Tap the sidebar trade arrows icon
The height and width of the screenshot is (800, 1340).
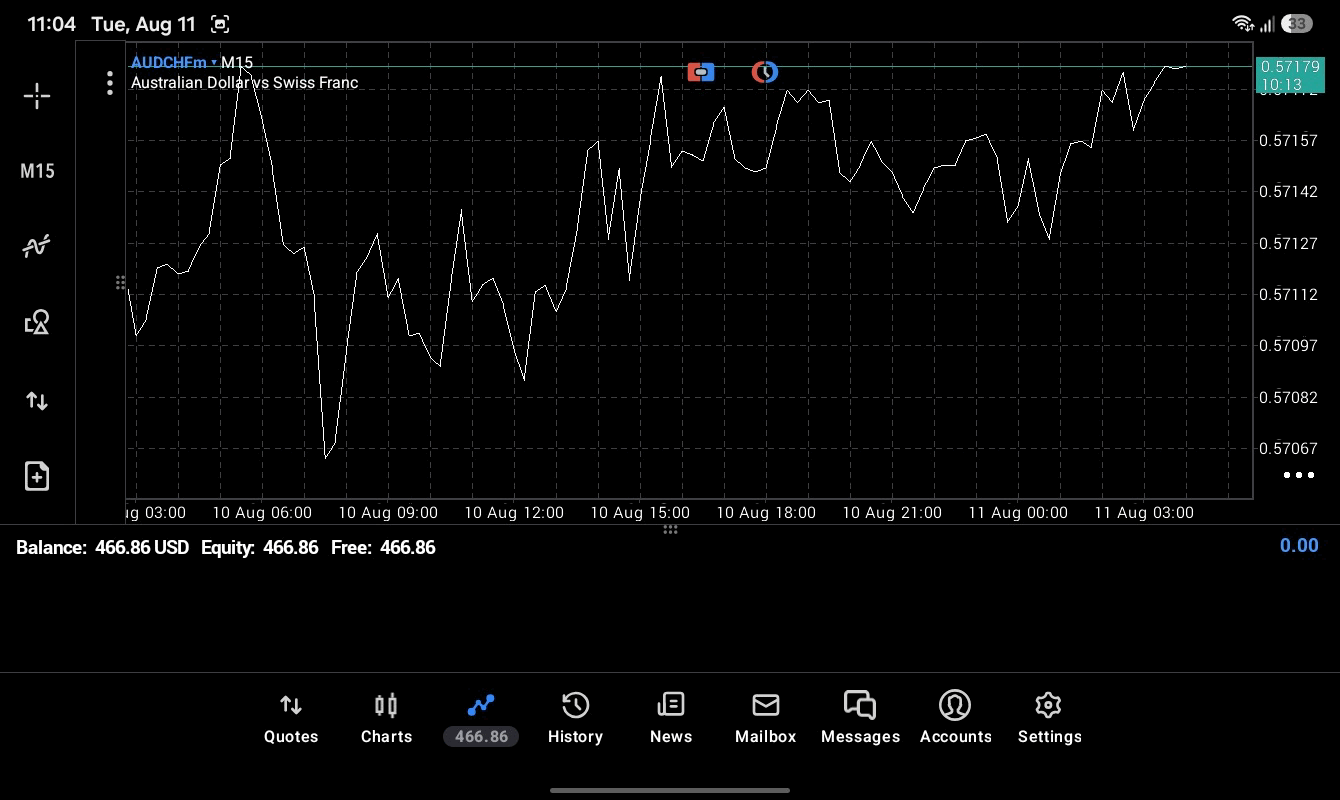click(x=37, y=401)
